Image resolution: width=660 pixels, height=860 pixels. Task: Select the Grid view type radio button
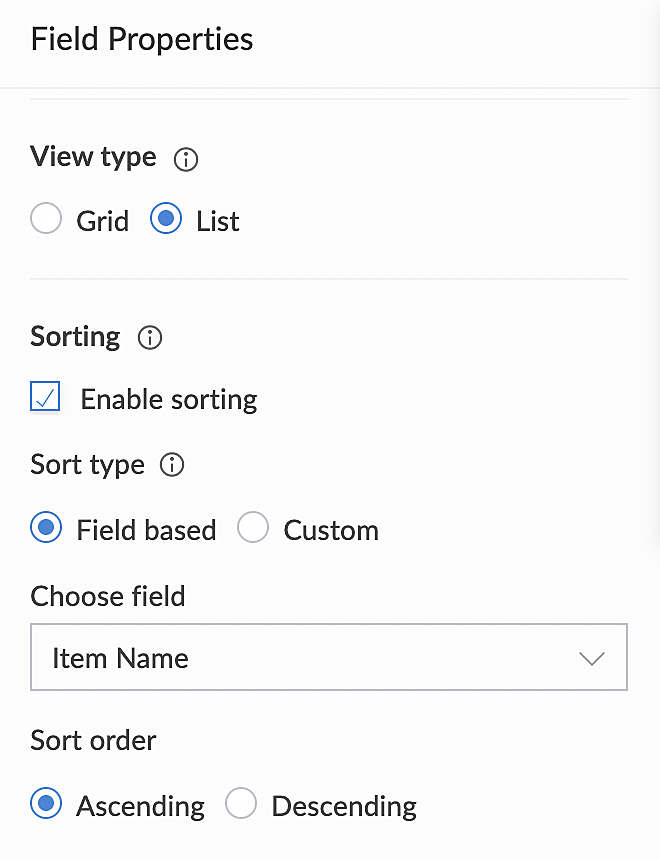46,219
